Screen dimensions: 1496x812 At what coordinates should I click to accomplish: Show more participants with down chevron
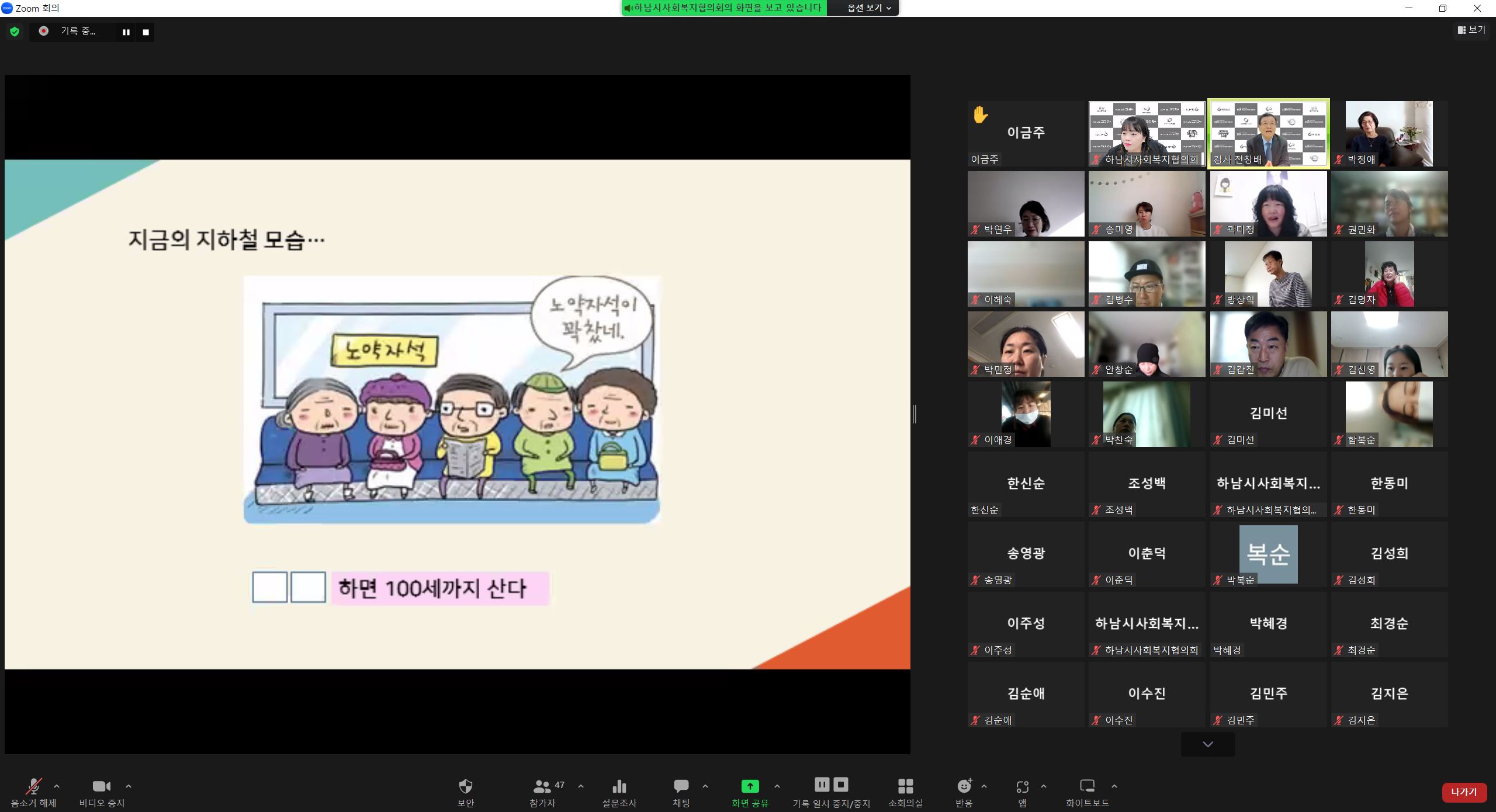1208,744
